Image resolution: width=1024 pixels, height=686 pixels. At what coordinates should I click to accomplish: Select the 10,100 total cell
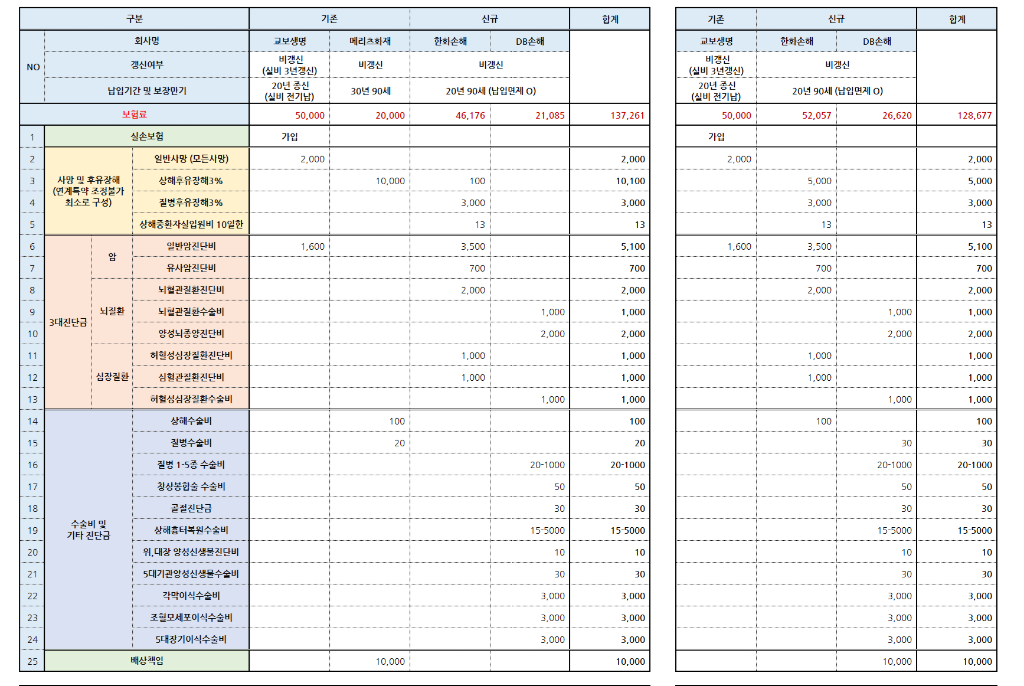pos(610,181)
